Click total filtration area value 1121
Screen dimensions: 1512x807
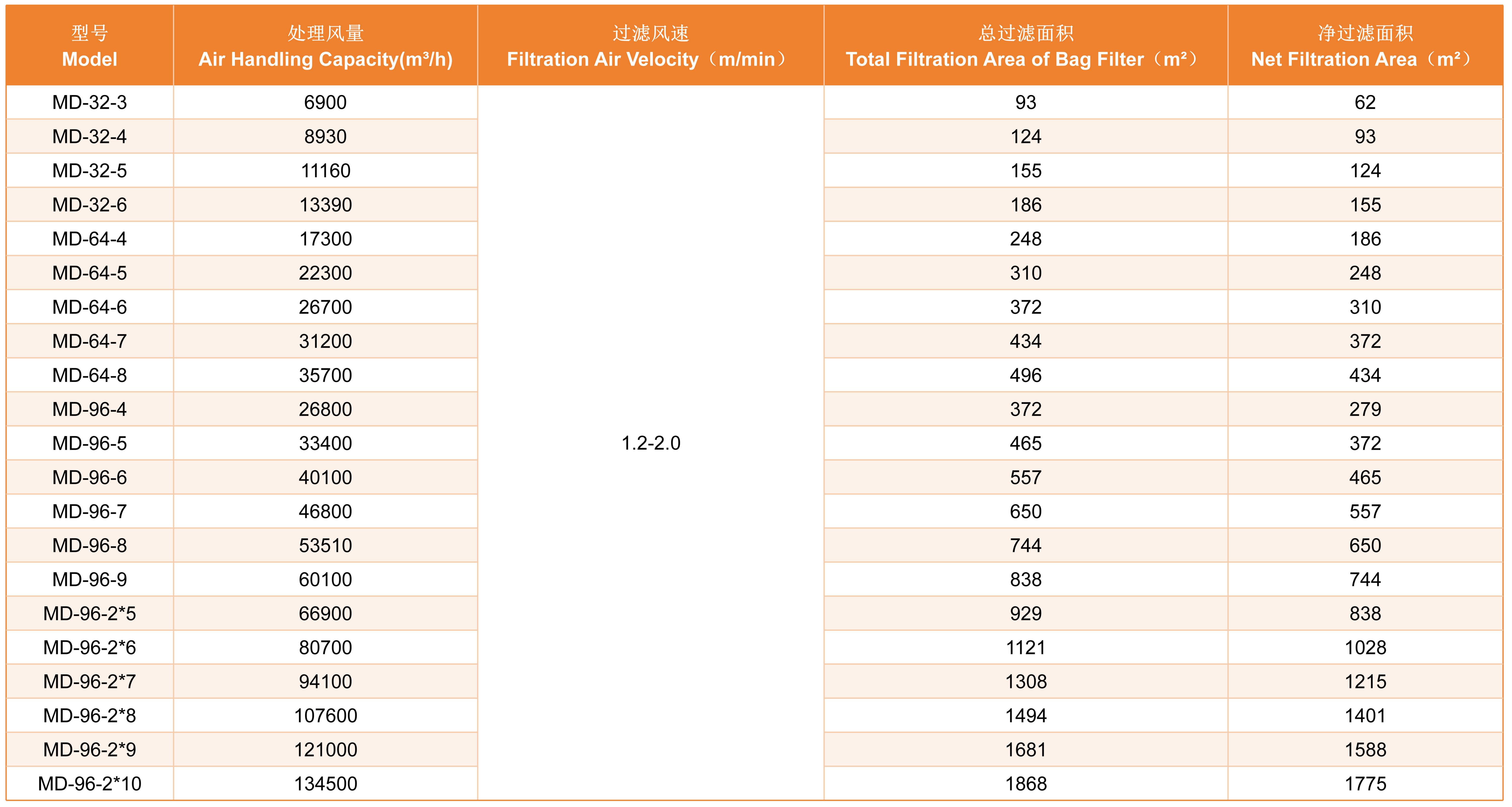[1025, 647]
